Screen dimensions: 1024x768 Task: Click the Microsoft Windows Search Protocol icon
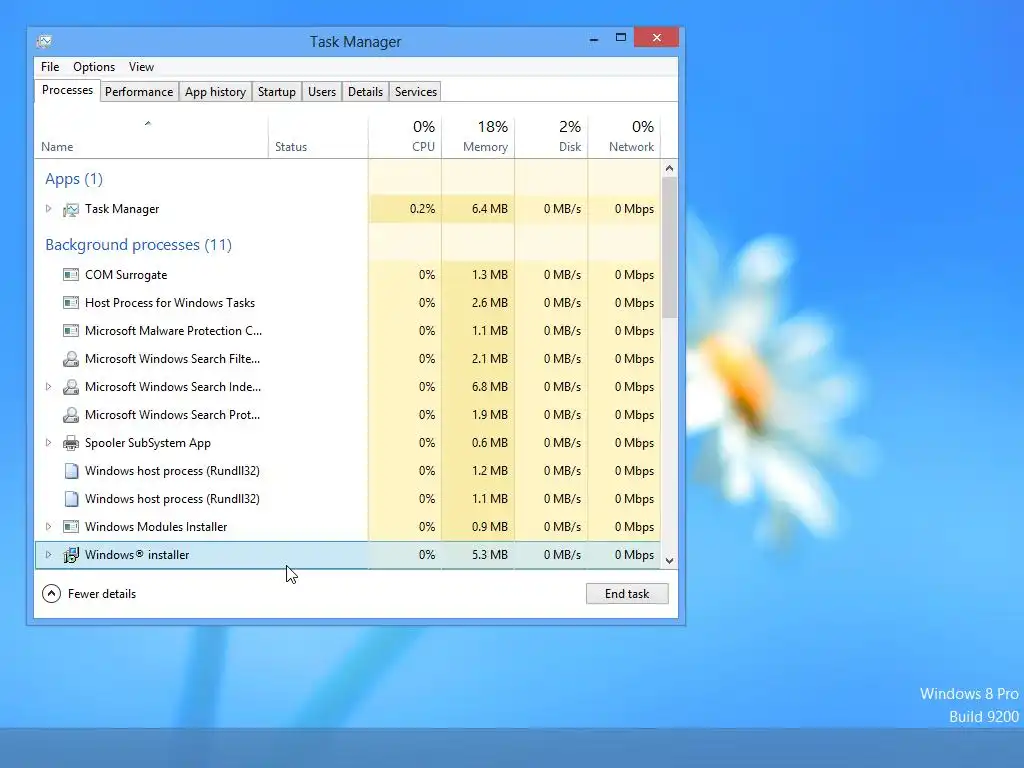71,415
